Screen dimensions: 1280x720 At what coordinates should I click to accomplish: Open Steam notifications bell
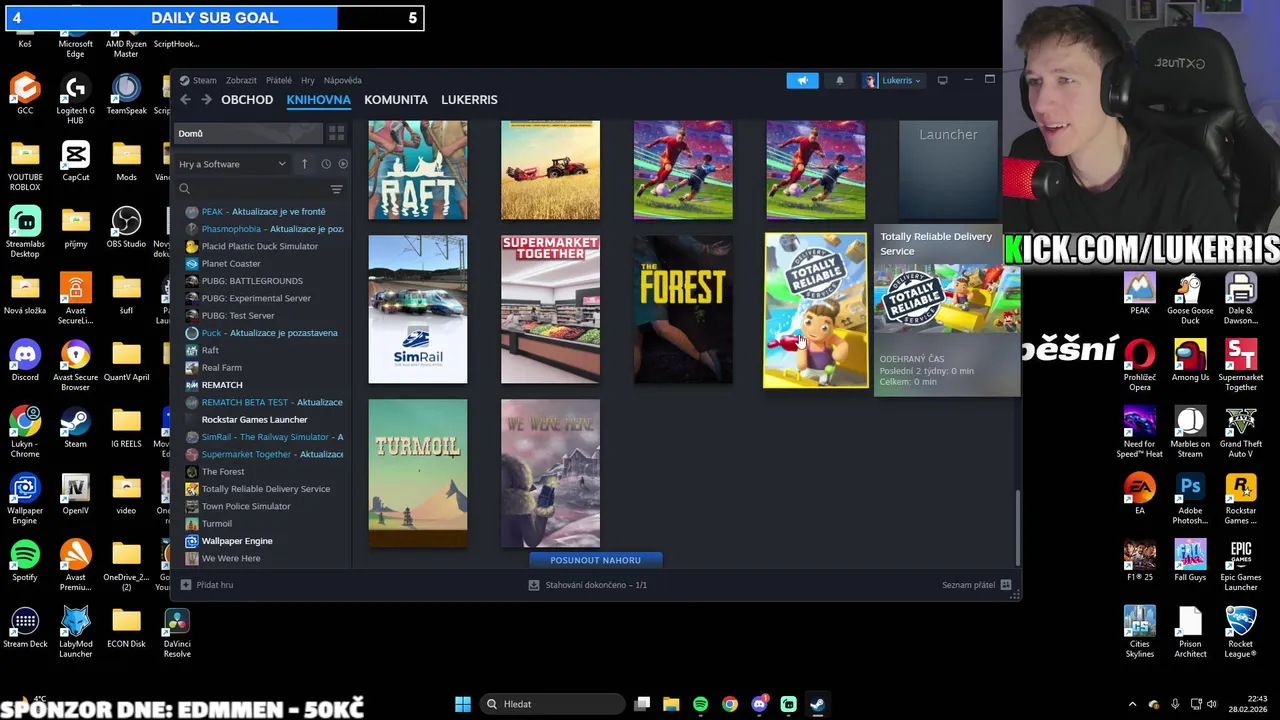click(840, 80)
